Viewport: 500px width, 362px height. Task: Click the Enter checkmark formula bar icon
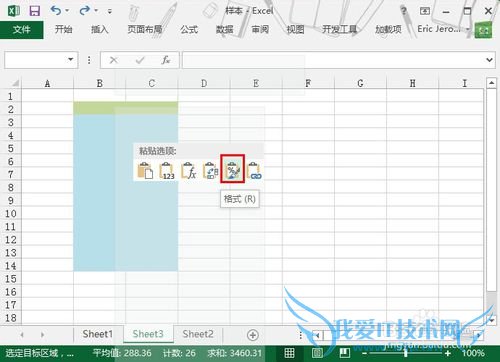point(140,60)
